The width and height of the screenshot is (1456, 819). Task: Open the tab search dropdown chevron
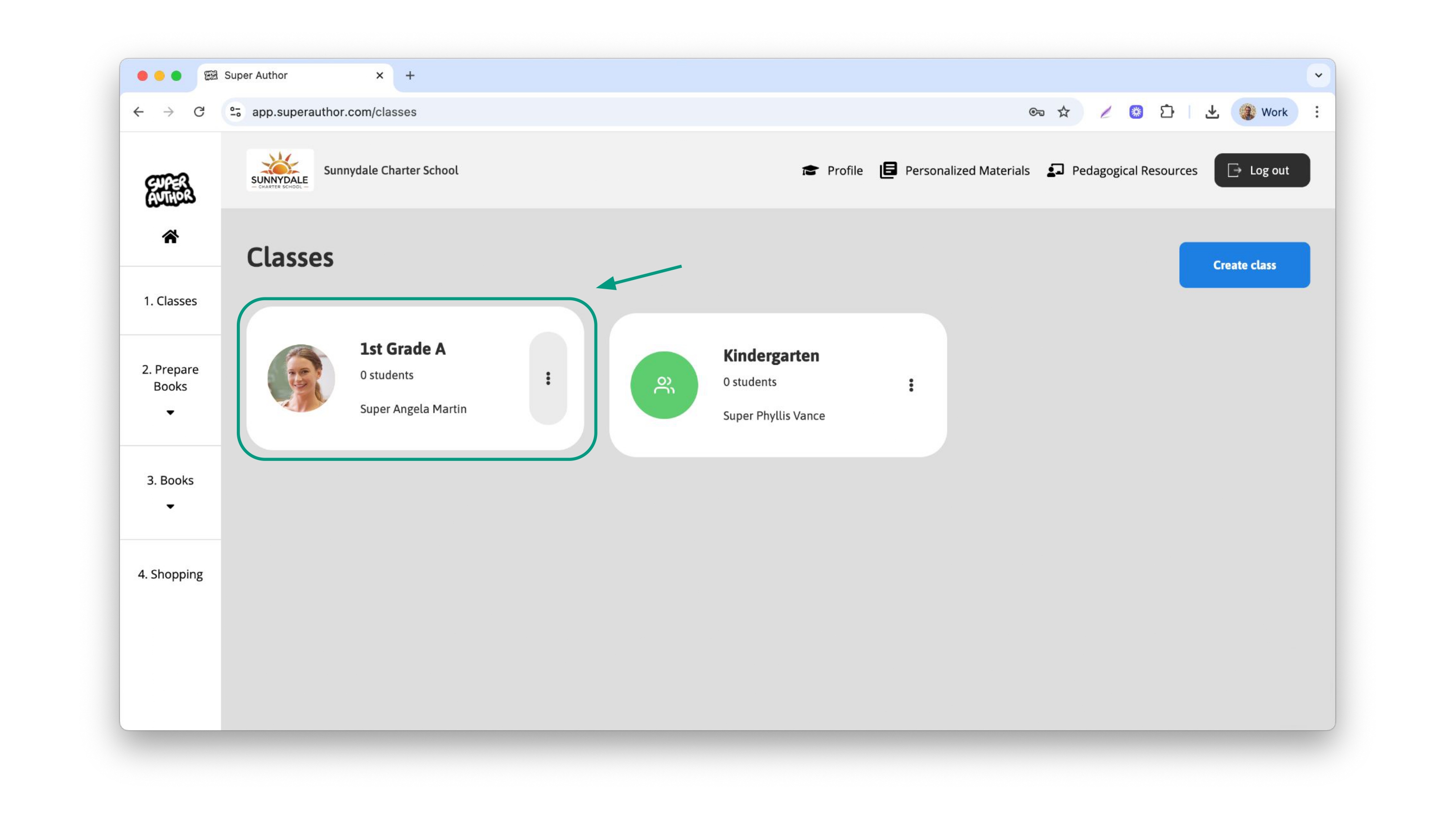1319,75
